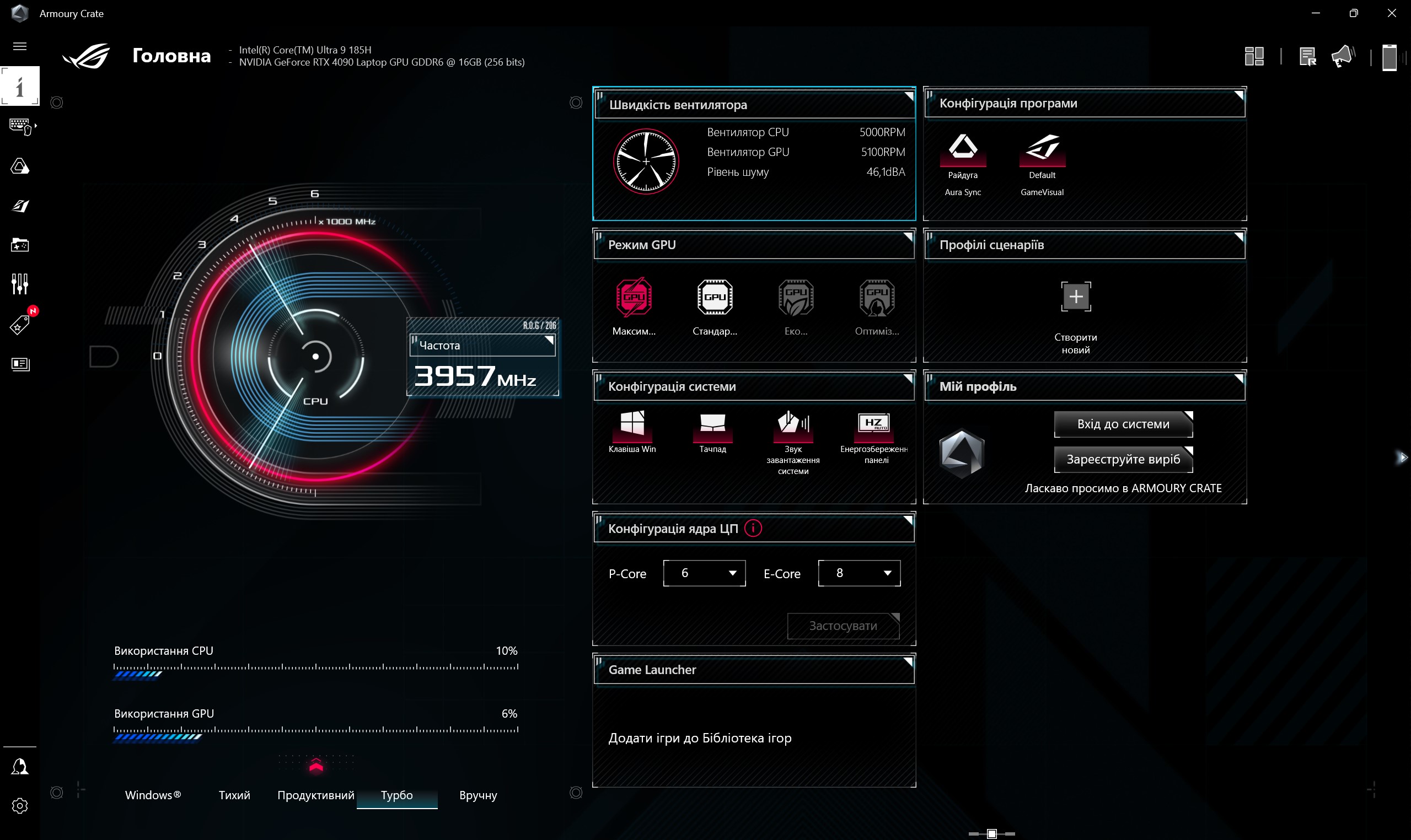The height and width of the screenshot is (840, 1411).
Task: Open the Конфігурація системи panel header
Action: pos(754,386)
